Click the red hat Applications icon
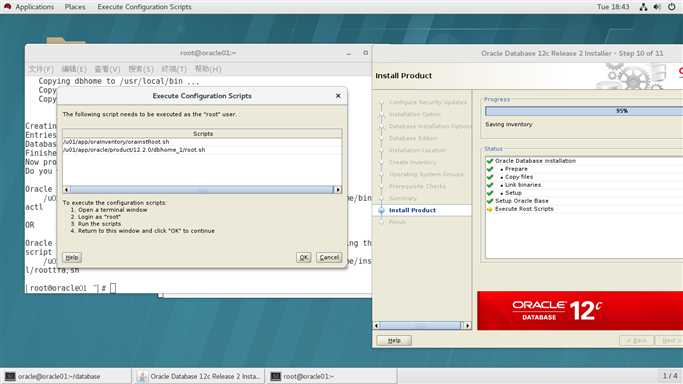The image size is (683, 384). tap(7, 7)
